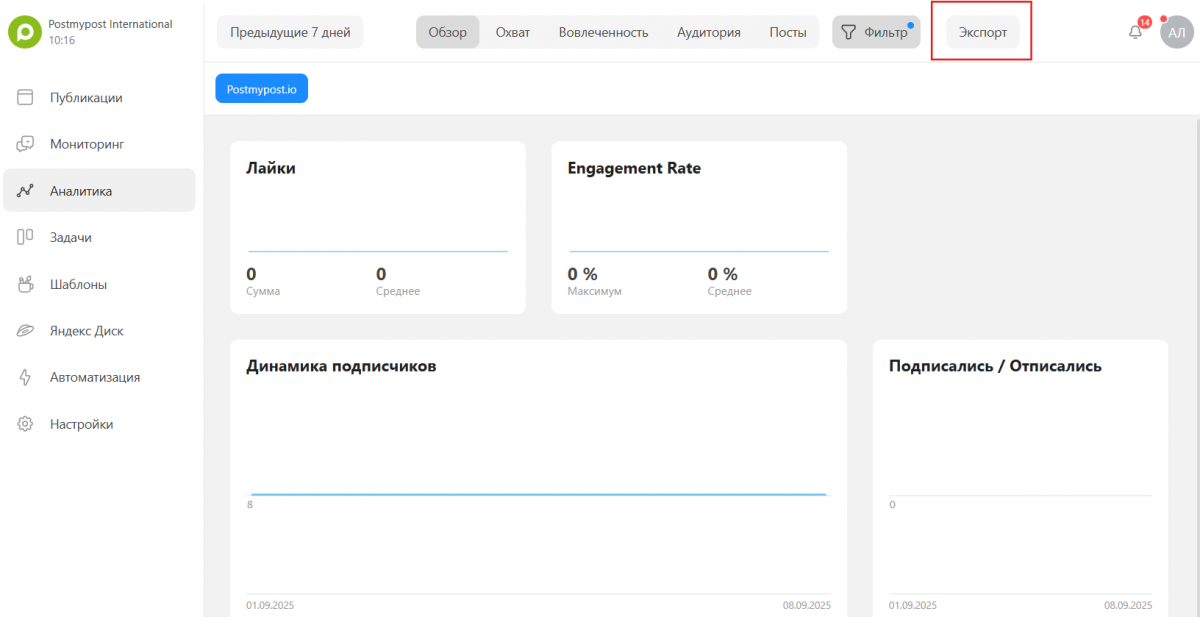Click the Automation lightning bolt icon

click(26, 377)
